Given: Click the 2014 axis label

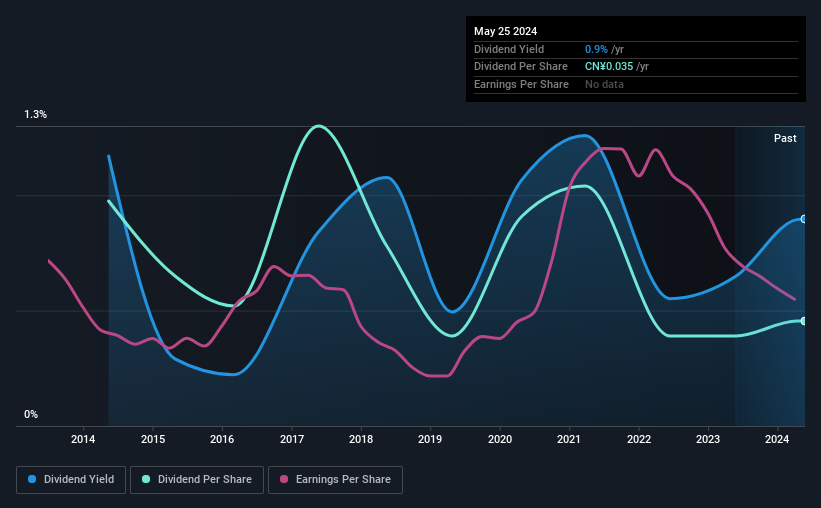Looking at the screenshot, I should (83, 439).
